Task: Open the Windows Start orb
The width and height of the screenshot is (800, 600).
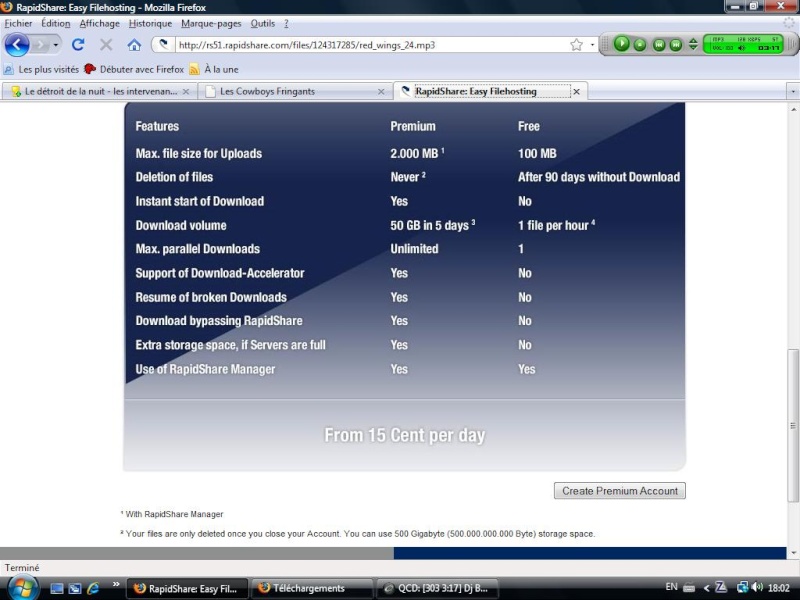Action: [22, 588]
